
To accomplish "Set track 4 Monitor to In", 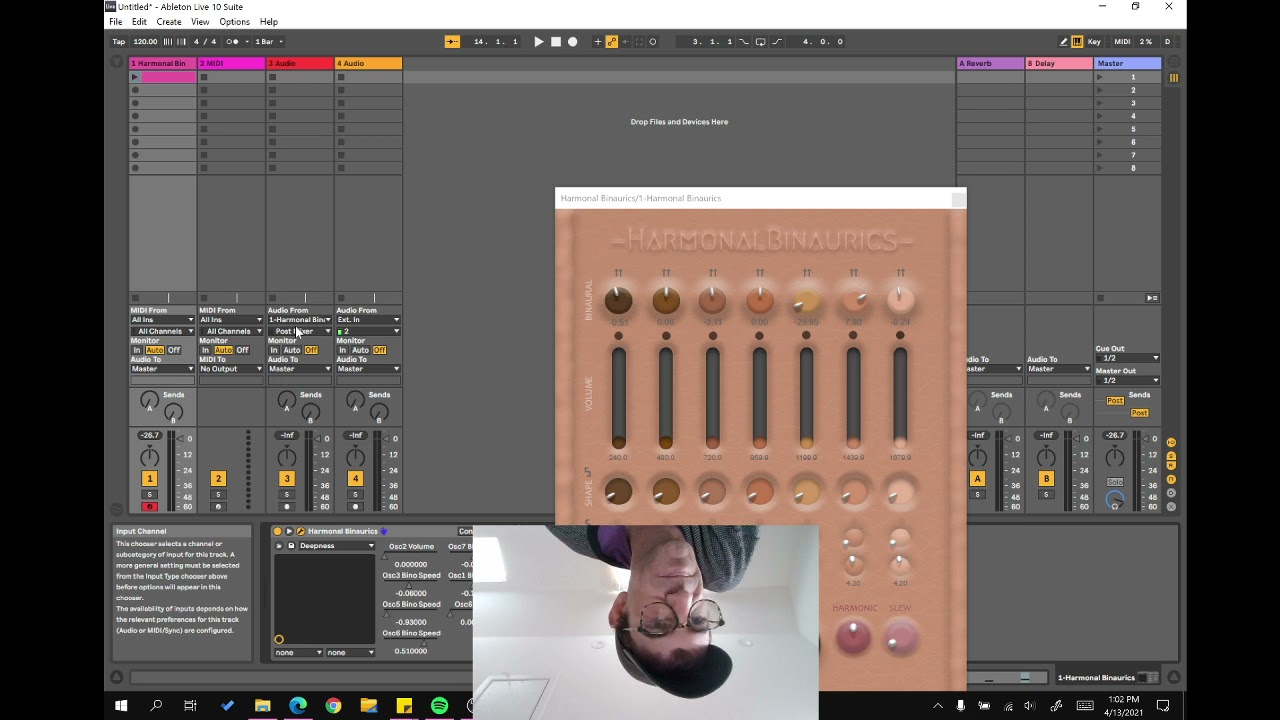I will pos(342,350).
